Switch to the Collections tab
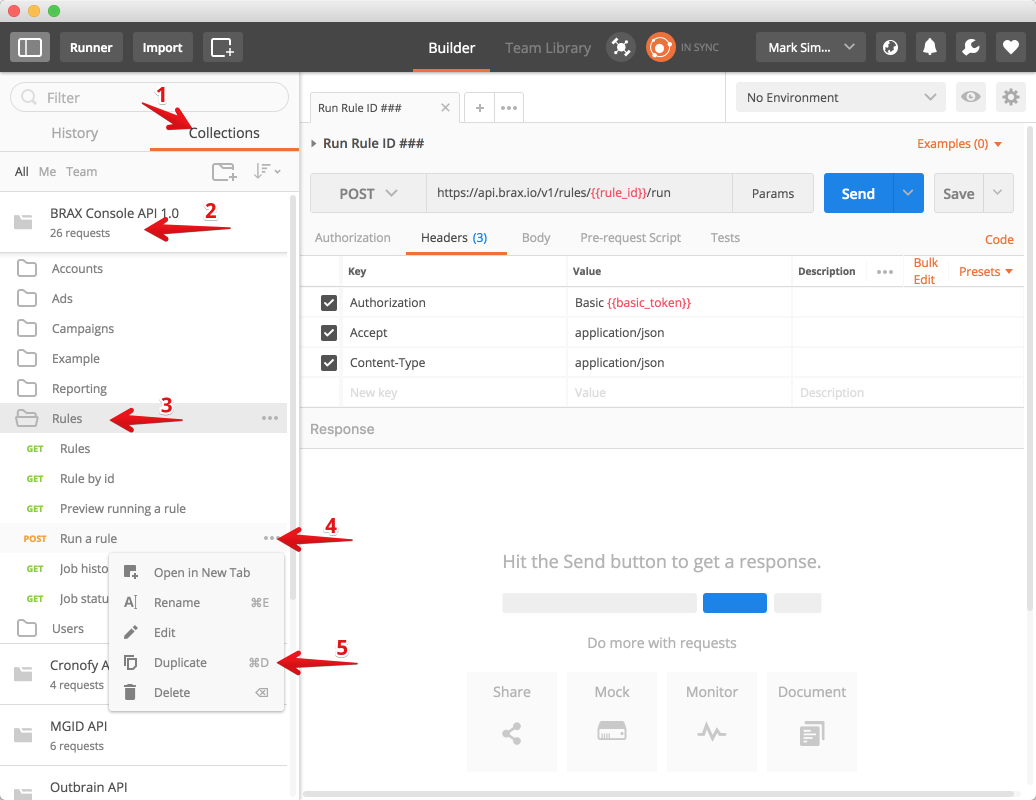This screenshot has height=800, width=1036. (224, 133)
